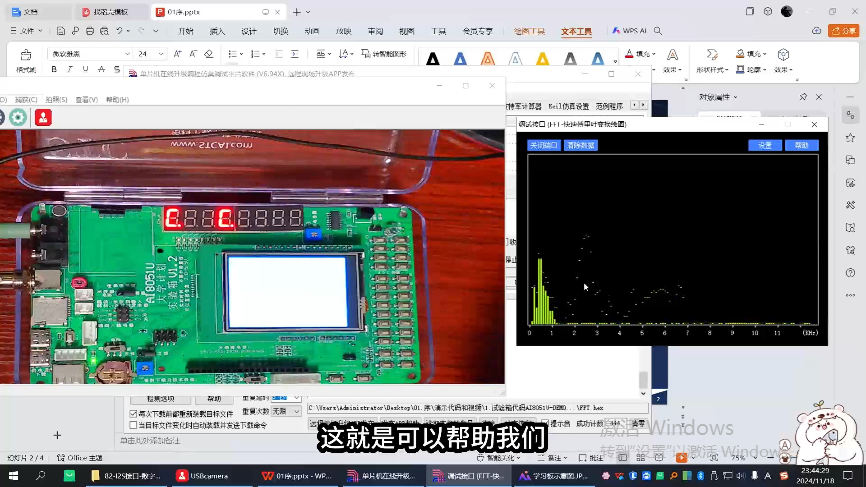Click the increase indent icon
The image size is (866, 487).
pyautogui.click(x=295, y=54)
